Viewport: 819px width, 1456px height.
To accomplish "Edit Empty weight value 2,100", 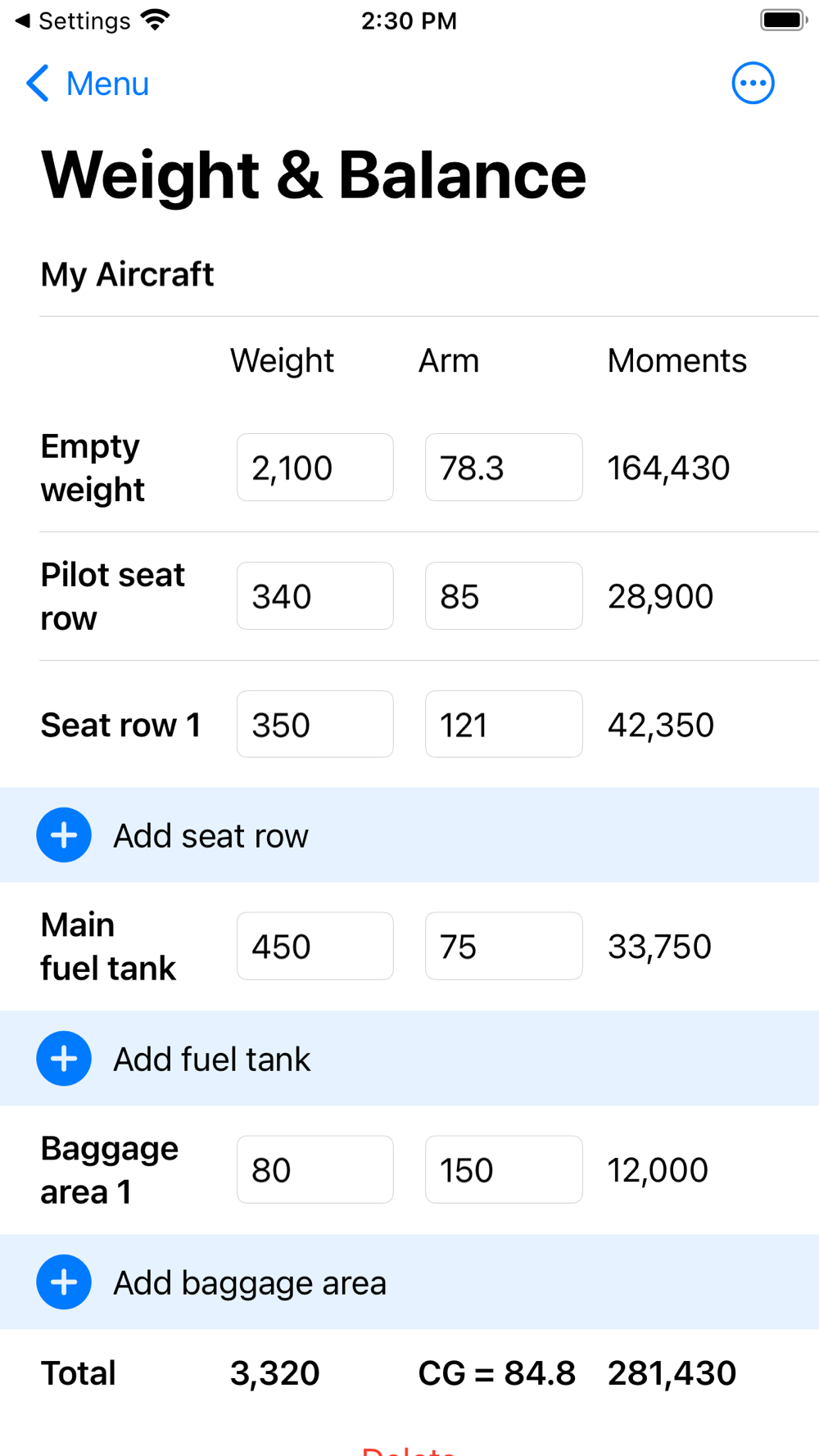I will pyautogui.click(x=315, y=468).
